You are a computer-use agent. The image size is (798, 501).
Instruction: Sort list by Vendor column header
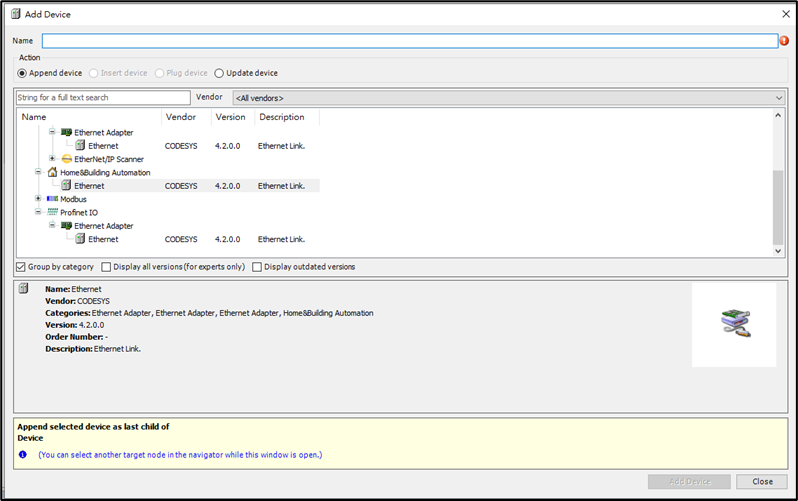click(x=181, y=117)
